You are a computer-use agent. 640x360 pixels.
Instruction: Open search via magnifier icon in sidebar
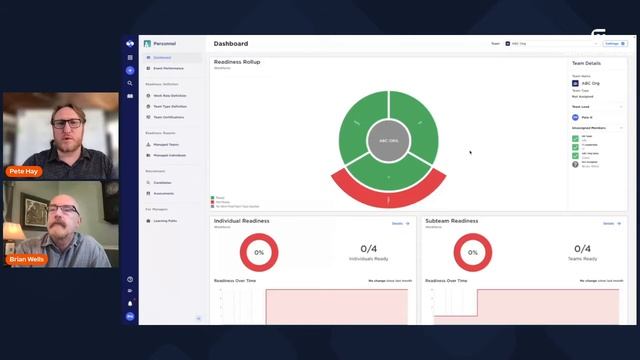(130, 83)
